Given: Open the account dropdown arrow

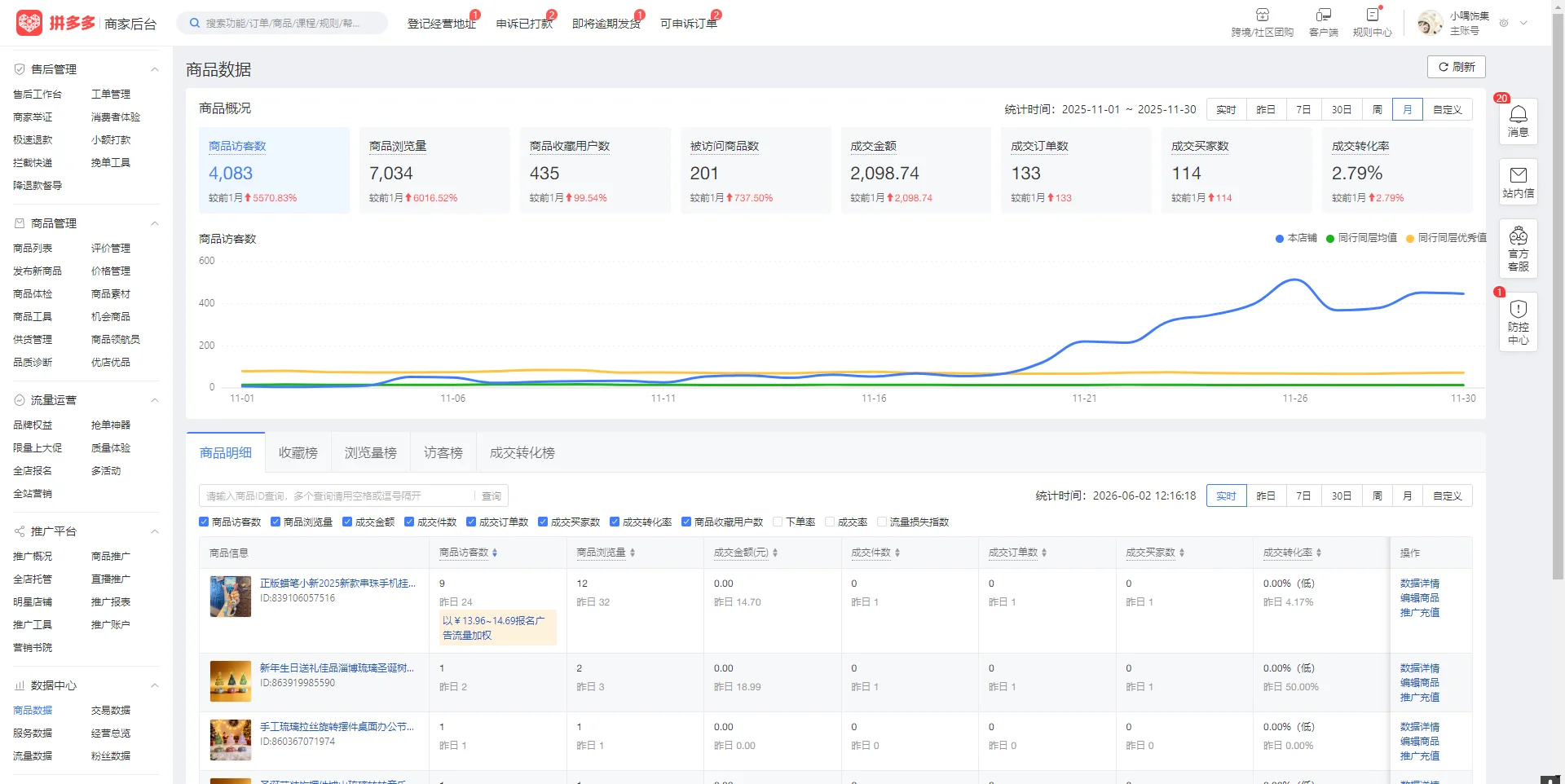Looking at the screenshot, I should pos(1523,23).
